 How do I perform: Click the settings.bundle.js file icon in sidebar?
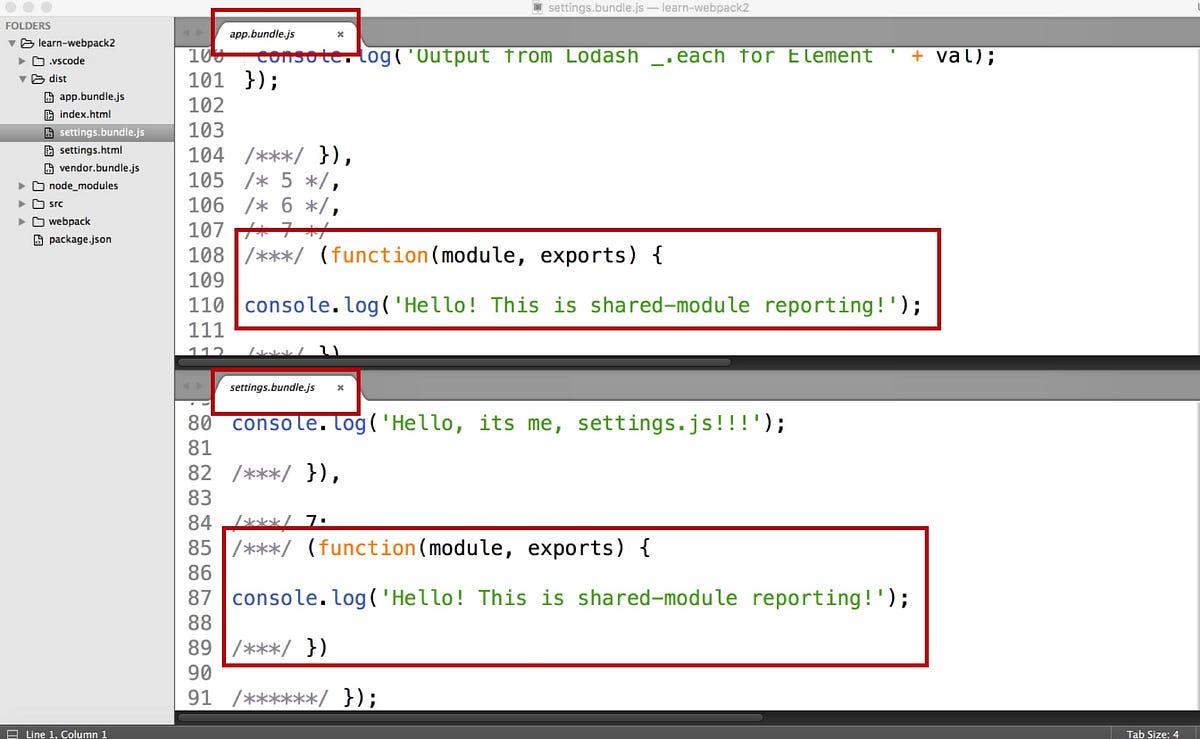47,131
